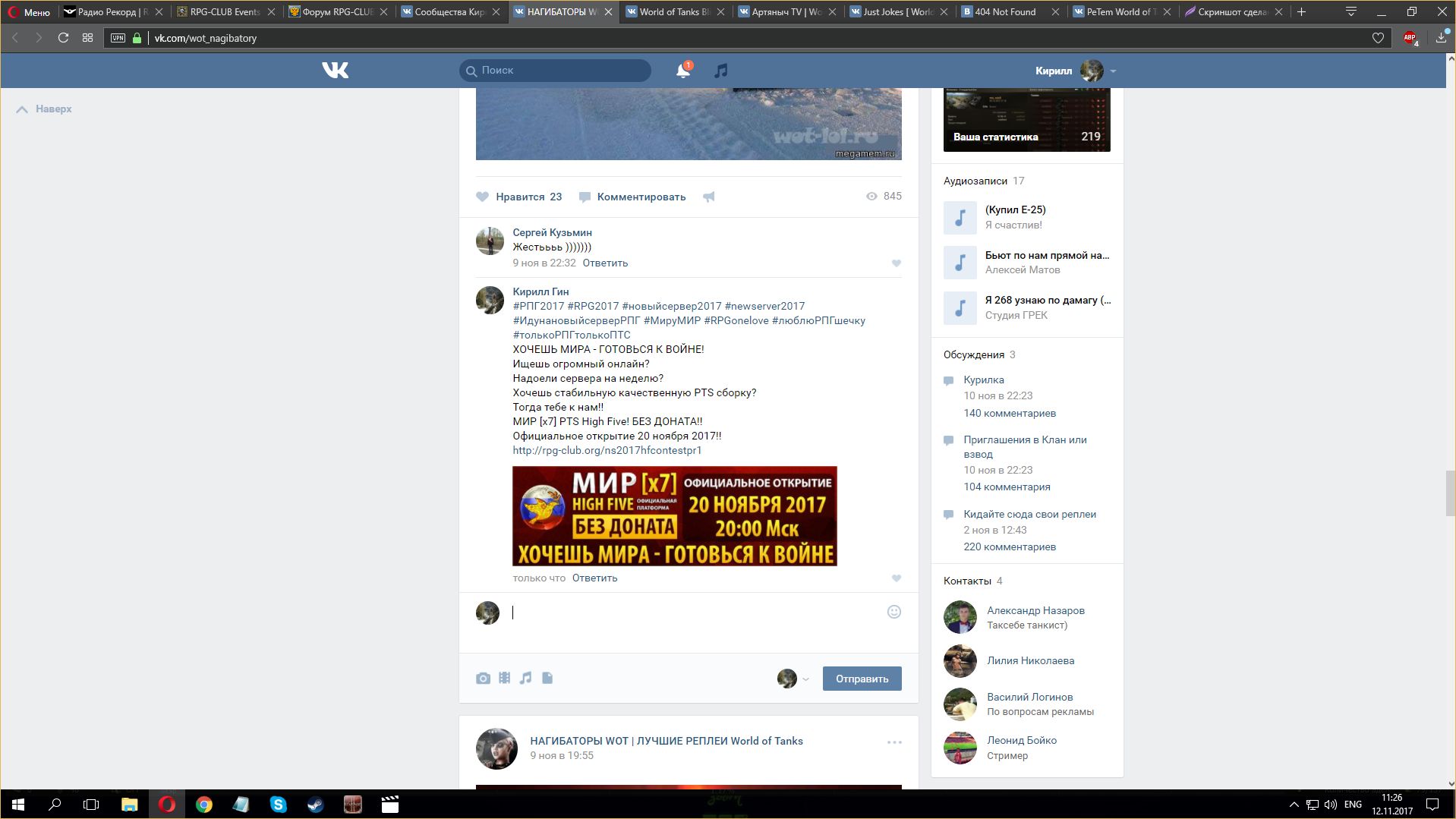Switch to the Радио Рекорд tab
The height and width of the screenshot is (819, 1456).
pos(112,12)
